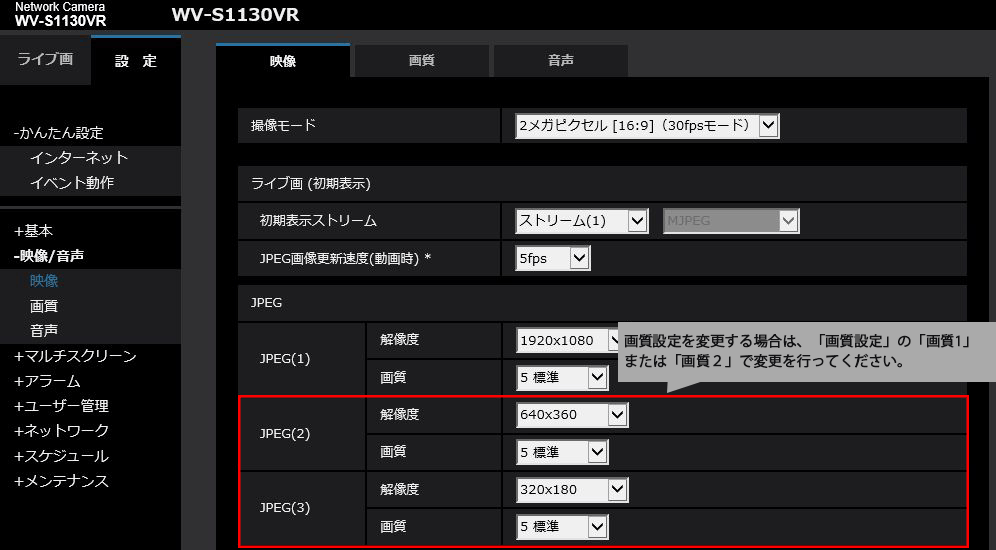Expand the +メンテナンス menu section

pyautogui.click(x=61, y=481)
